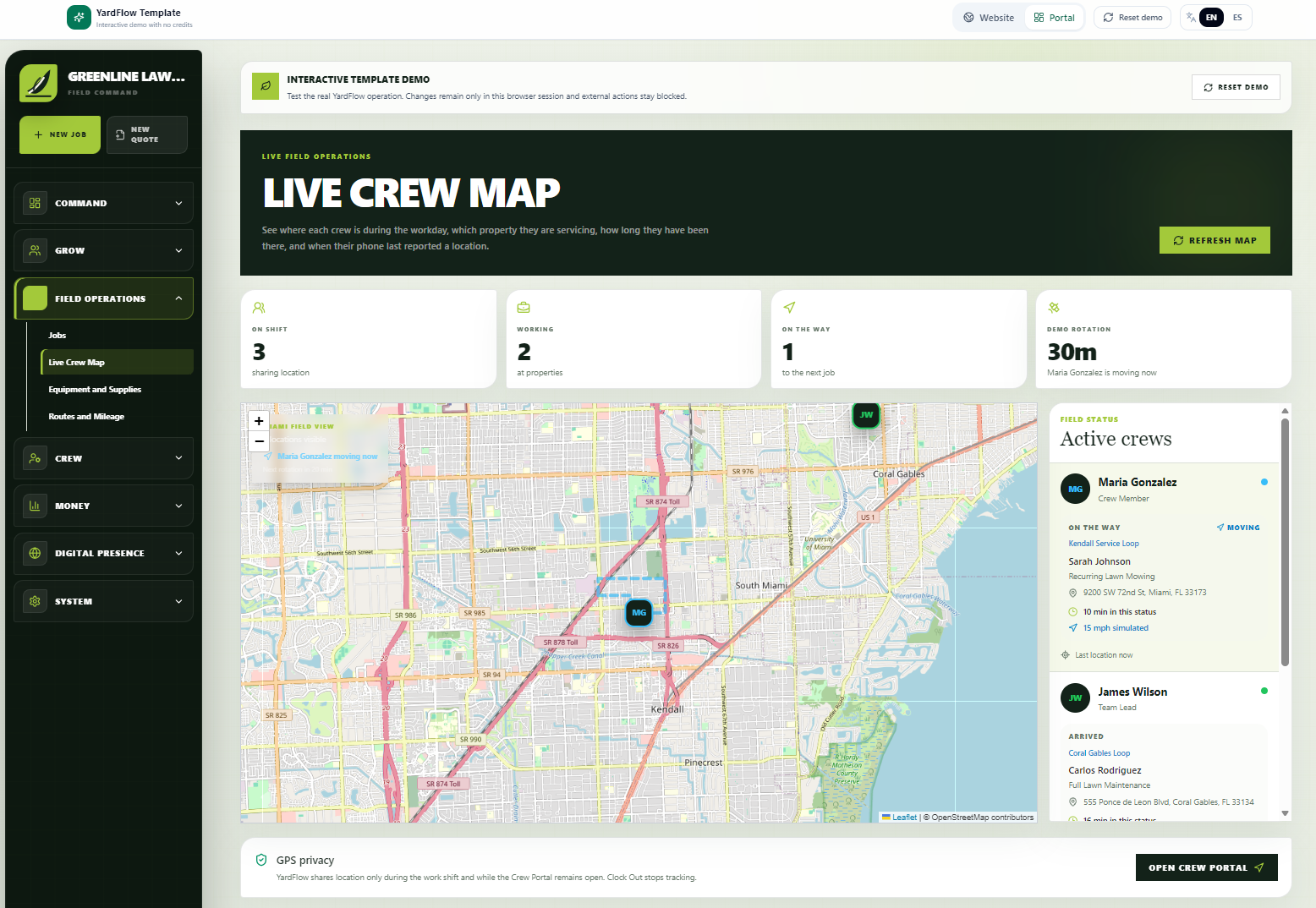Click the Grow sidebar people icon
The height and width of the screenshot is (908, 1316).
pyautogui.click(x=35, y=250)
